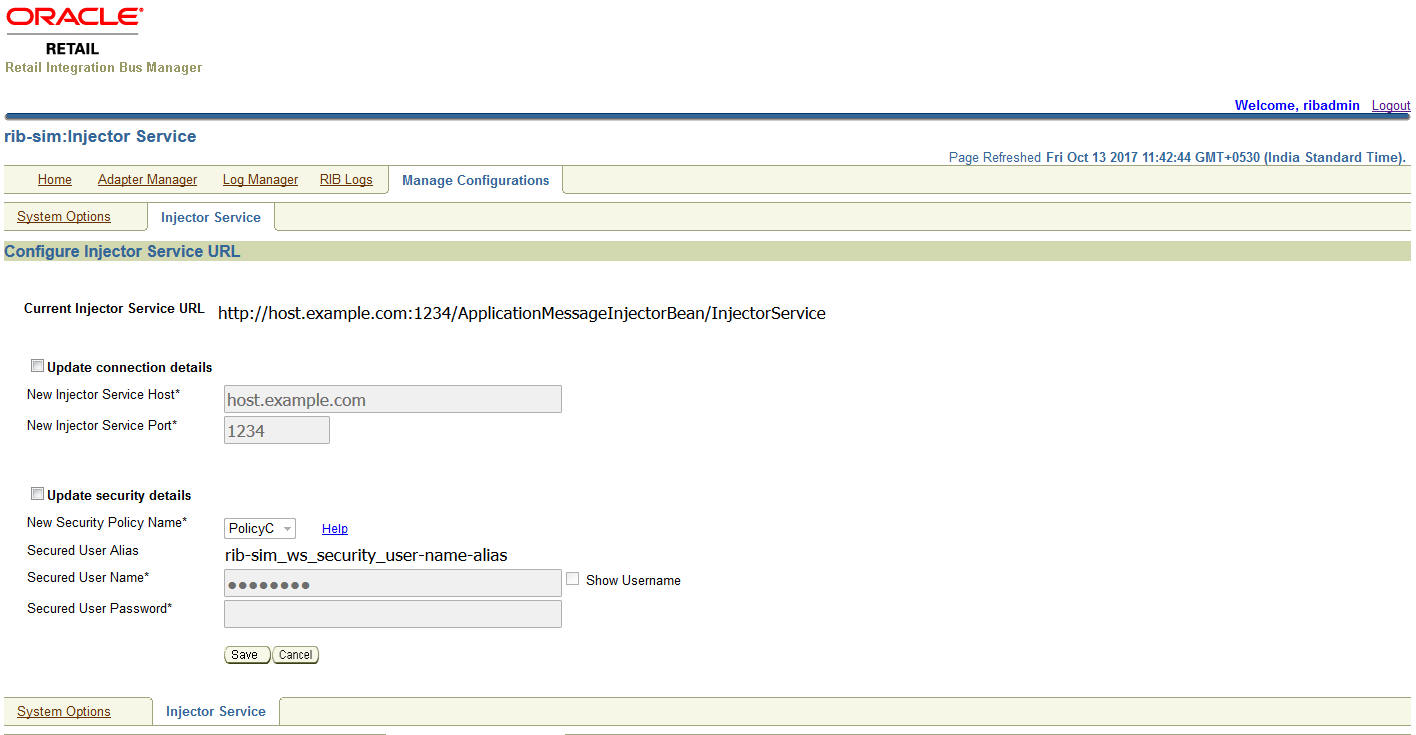Expand the New Security Policy Name dropdown
The image size is (1416, 735).
[260, 528]
